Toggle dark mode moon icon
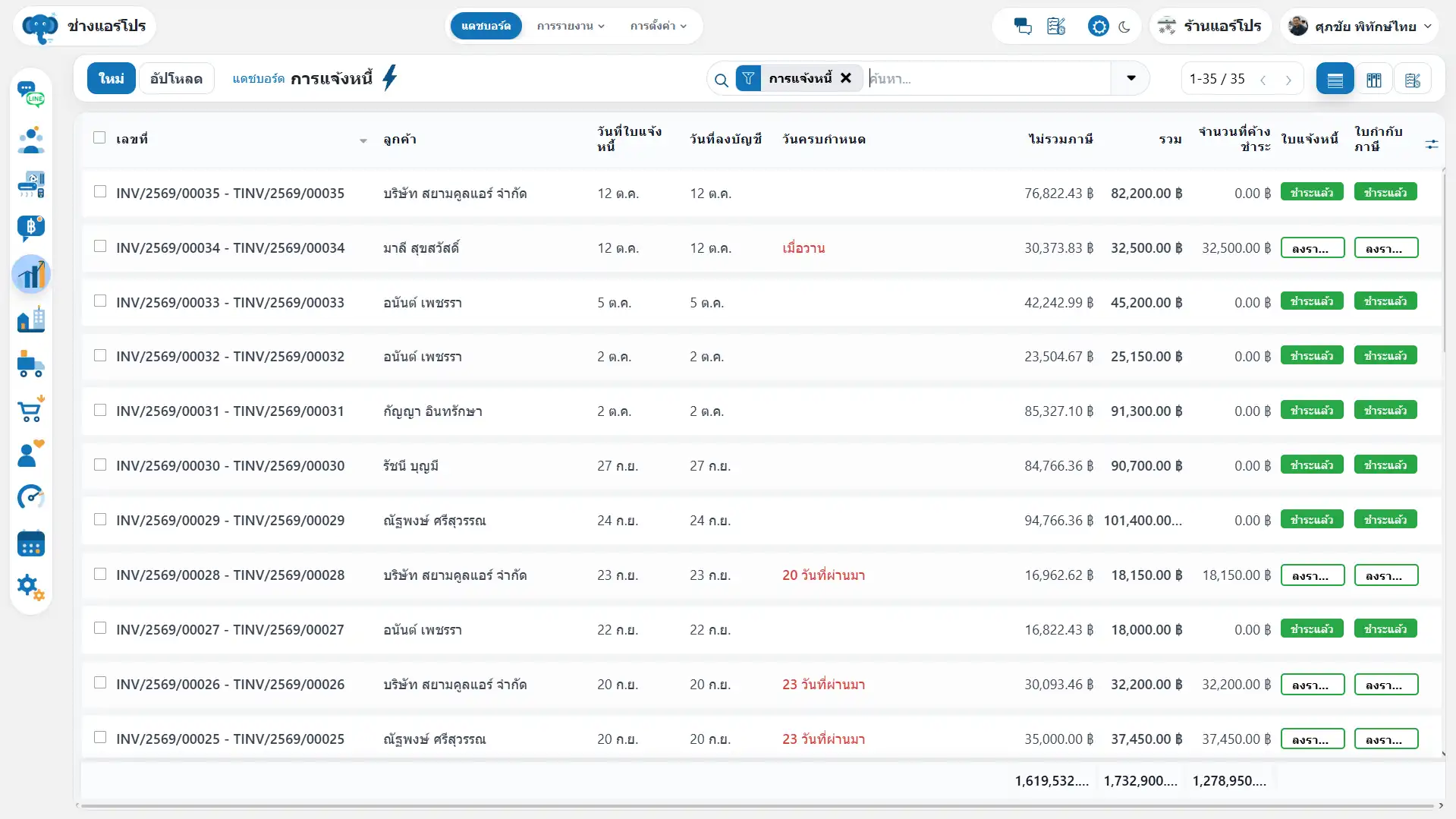 (x=1124, y=27)
